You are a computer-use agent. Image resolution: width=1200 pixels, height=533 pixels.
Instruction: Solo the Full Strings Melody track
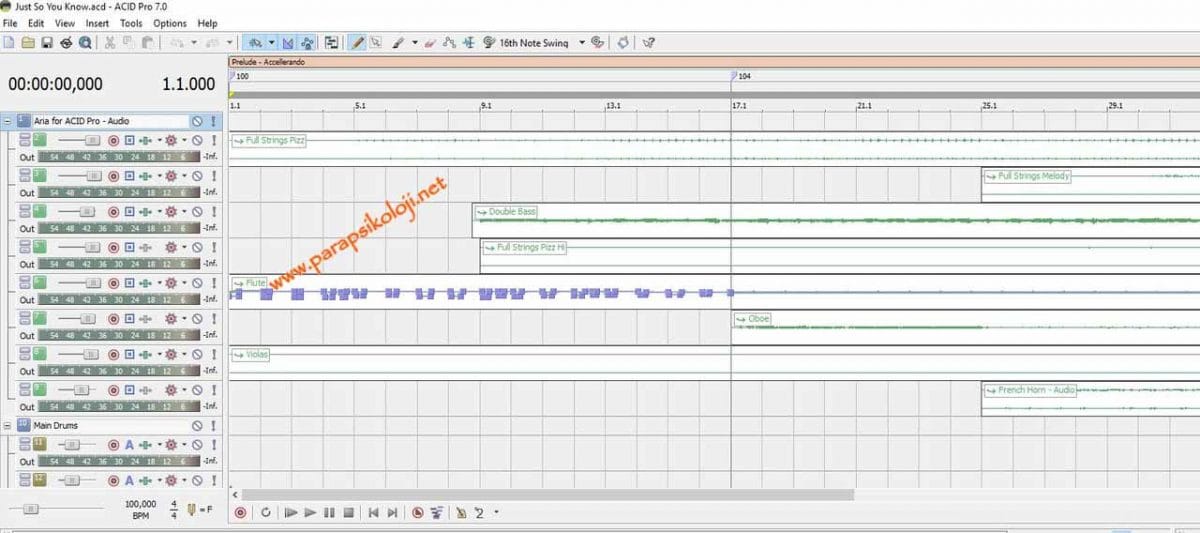[213, 176]
